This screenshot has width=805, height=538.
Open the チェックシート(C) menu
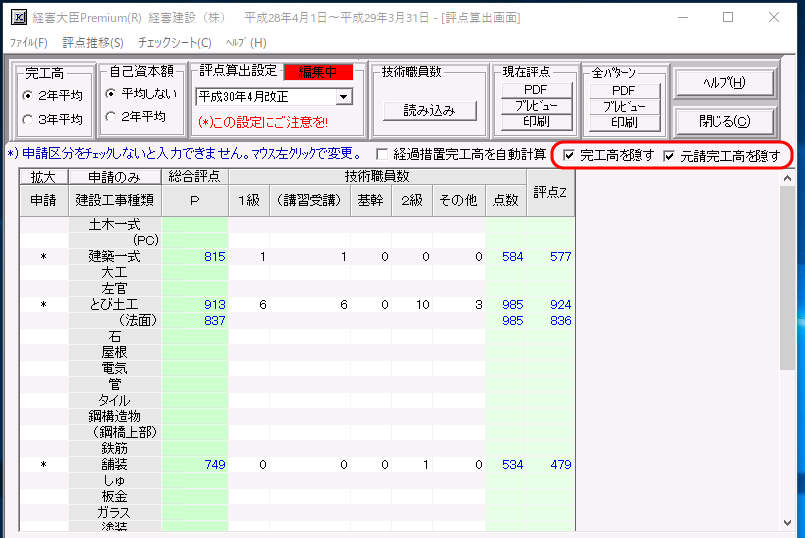tap(175, 43)
